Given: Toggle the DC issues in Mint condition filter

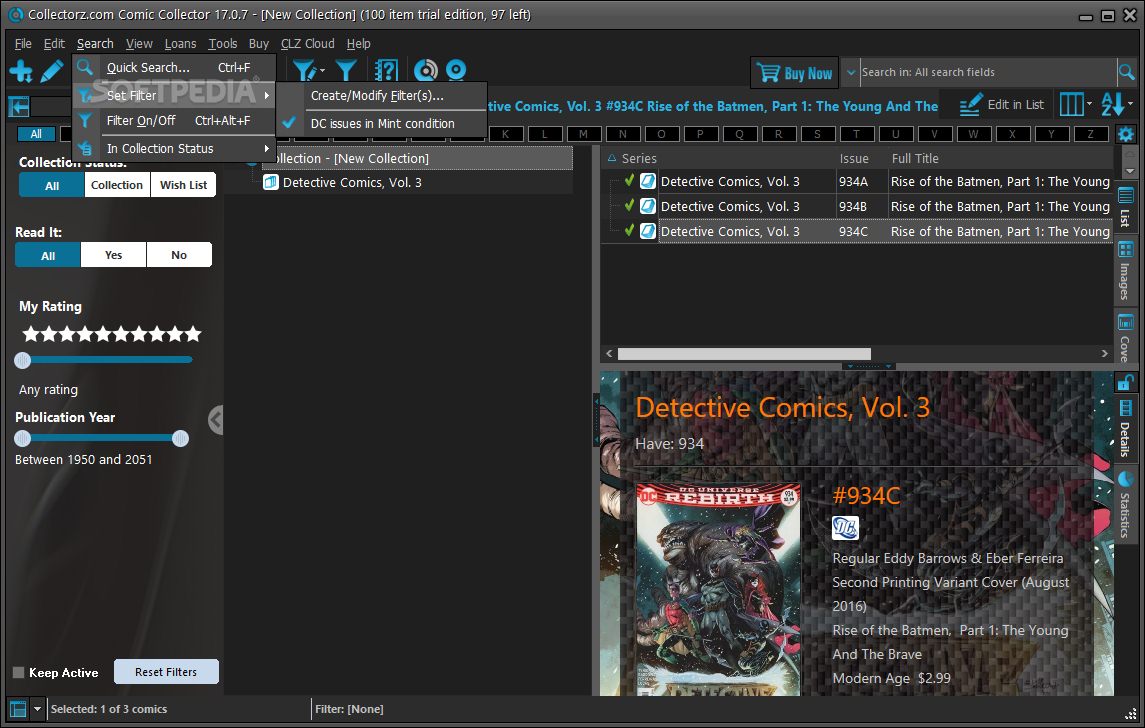Looking at the screenshot, I should [383, 123].
